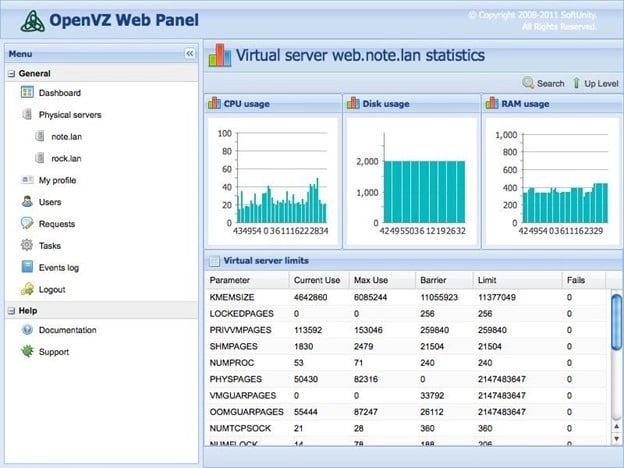The image size is (624, 468).
Task: Click the note.lan server icon
Action: pyautogui.click(x=39, y=136)
